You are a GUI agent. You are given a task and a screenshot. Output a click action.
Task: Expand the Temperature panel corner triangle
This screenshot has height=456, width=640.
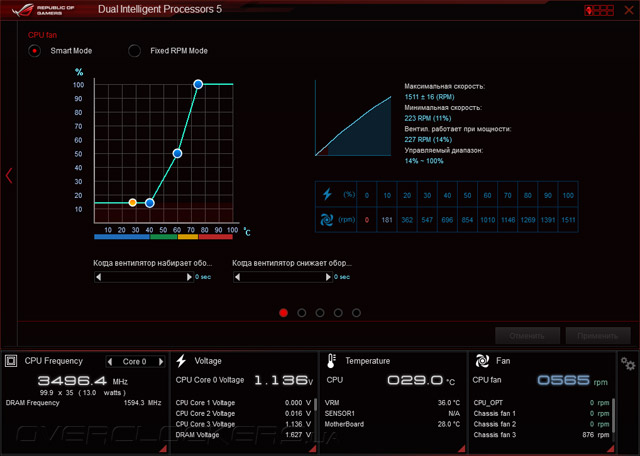(x=462, y=449)
